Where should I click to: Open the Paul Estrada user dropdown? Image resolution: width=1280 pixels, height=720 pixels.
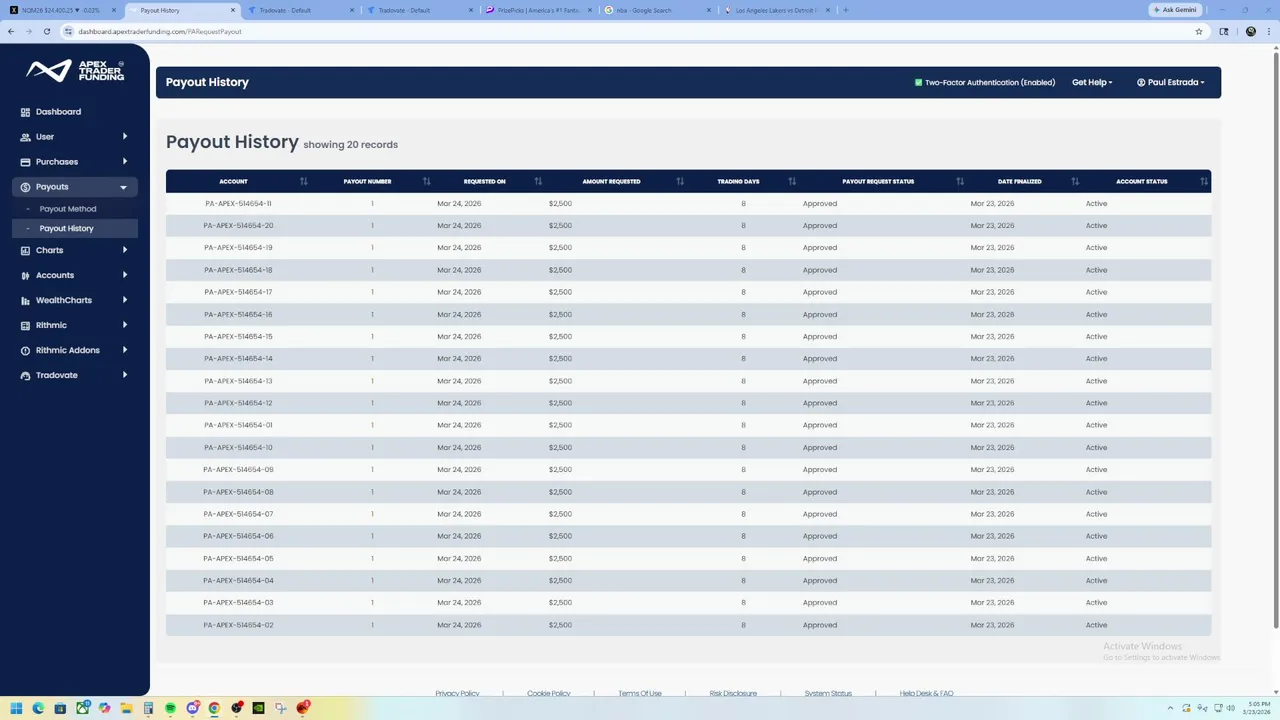tap(1171, 82)
